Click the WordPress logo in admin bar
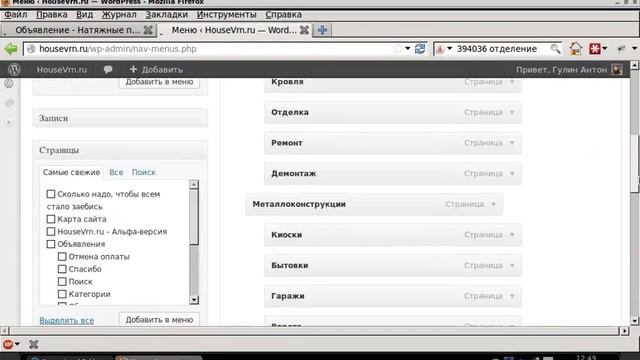 pyautogui.click(x=14, y=69)
